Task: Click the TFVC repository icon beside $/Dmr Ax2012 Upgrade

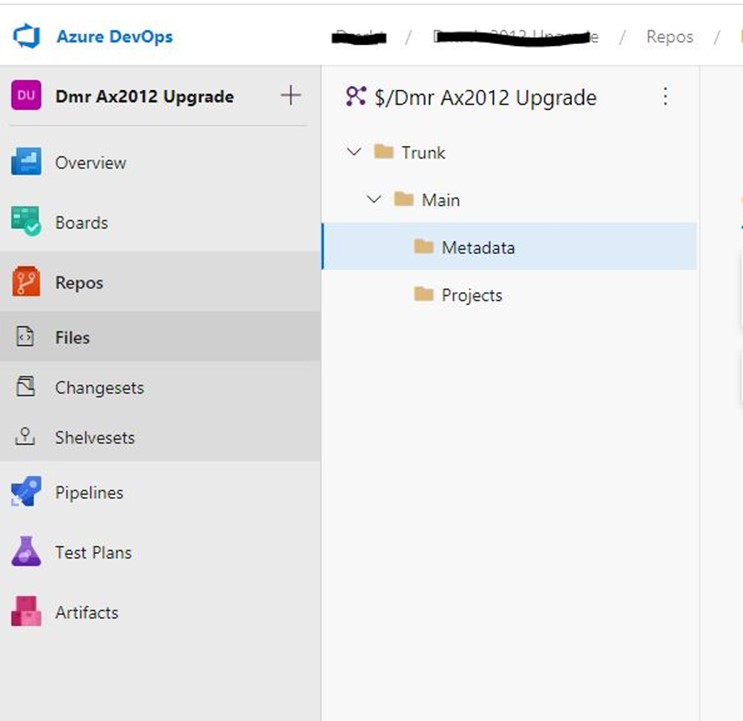Action: pos(355,96)
